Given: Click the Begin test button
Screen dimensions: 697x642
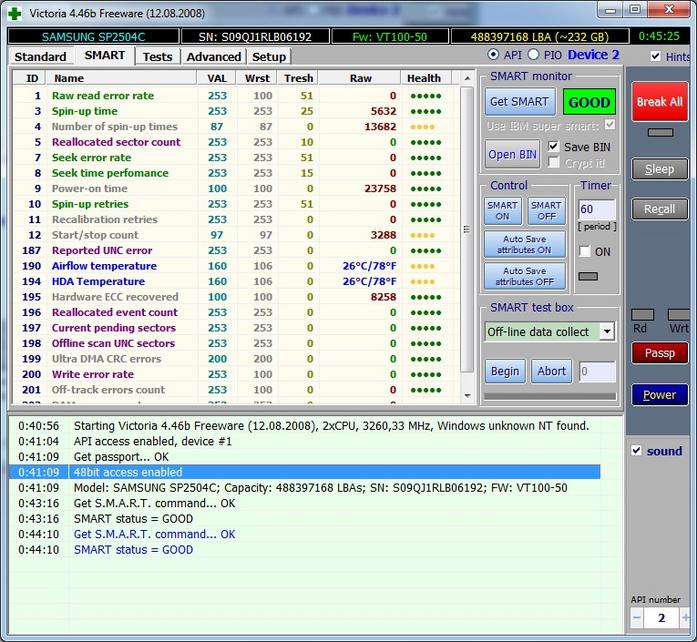Looking at the screenshot, I should 505,371.
